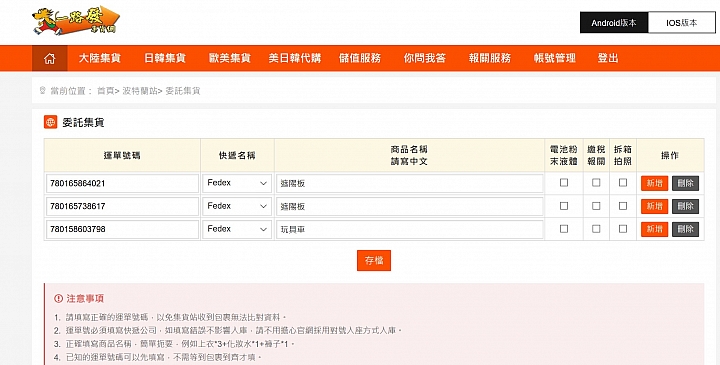Toggle 繳稅報關 checkbox for row 780158603798
Viewport: 720px width, 365px height.
(x=596, y=229)
